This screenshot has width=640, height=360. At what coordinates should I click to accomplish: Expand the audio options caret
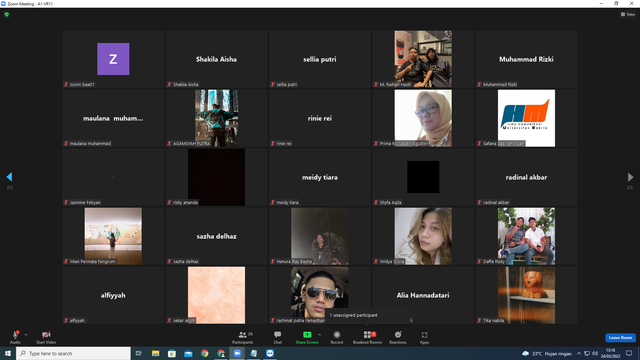coord(26,335)
